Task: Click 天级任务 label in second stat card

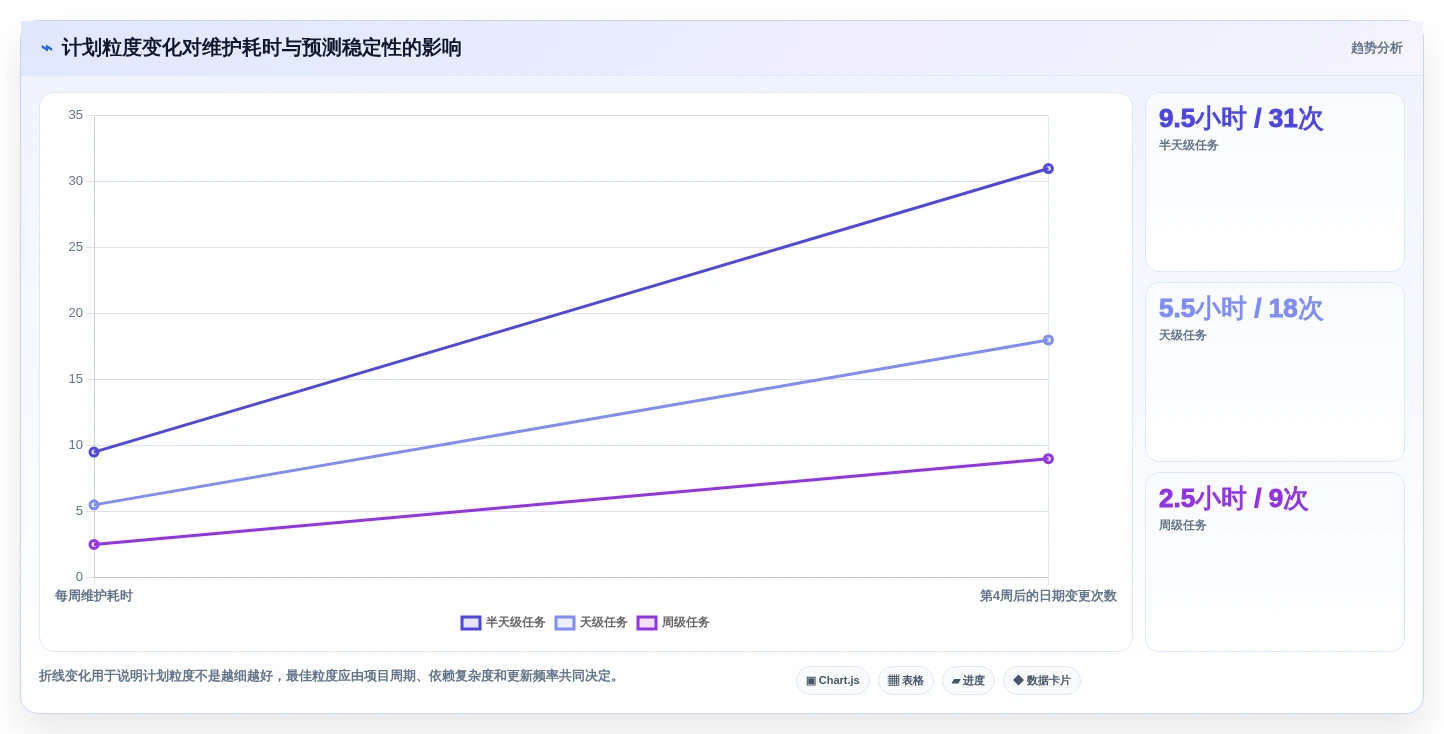Action: click(1182, 335)
